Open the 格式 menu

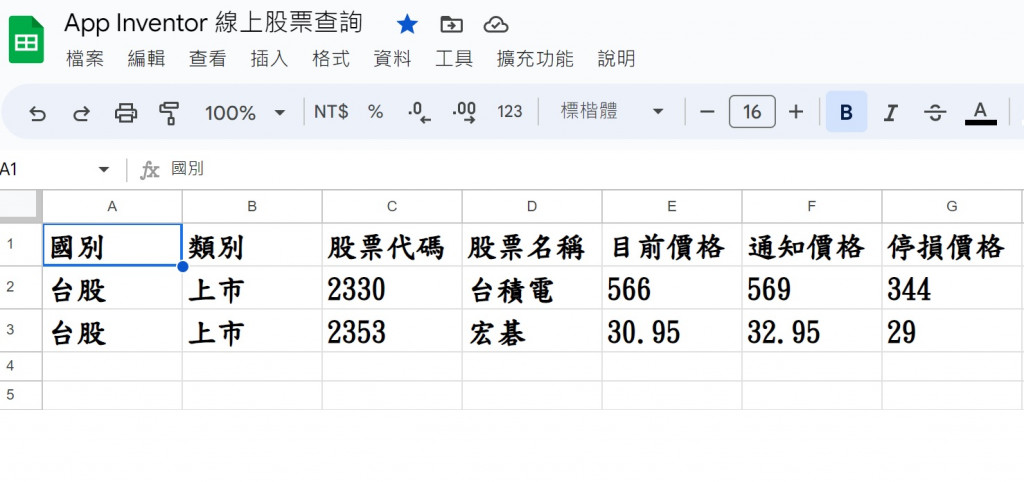331,59
